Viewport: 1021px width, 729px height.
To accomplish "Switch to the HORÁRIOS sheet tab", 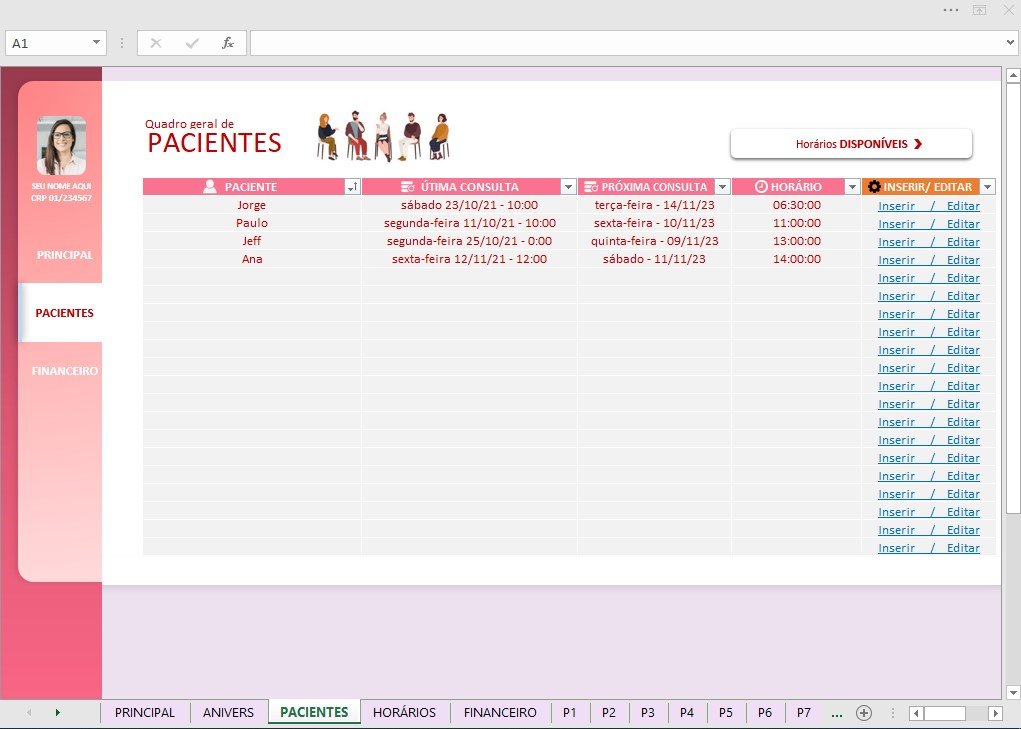I will pos(404,713).
